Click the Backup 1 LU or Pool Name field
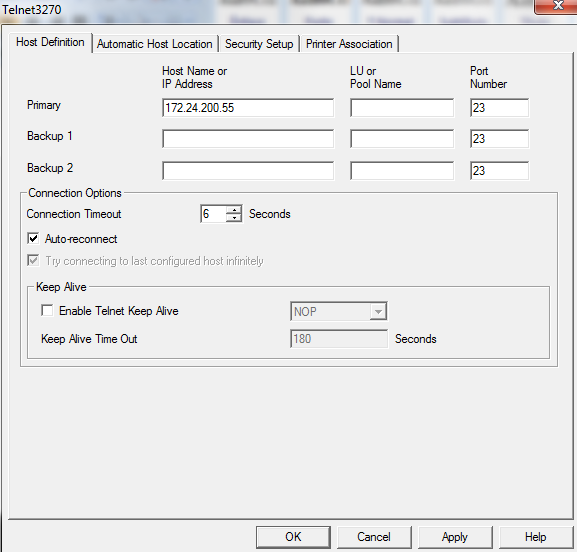Screen dimensions: 577x552 point(402,139)
